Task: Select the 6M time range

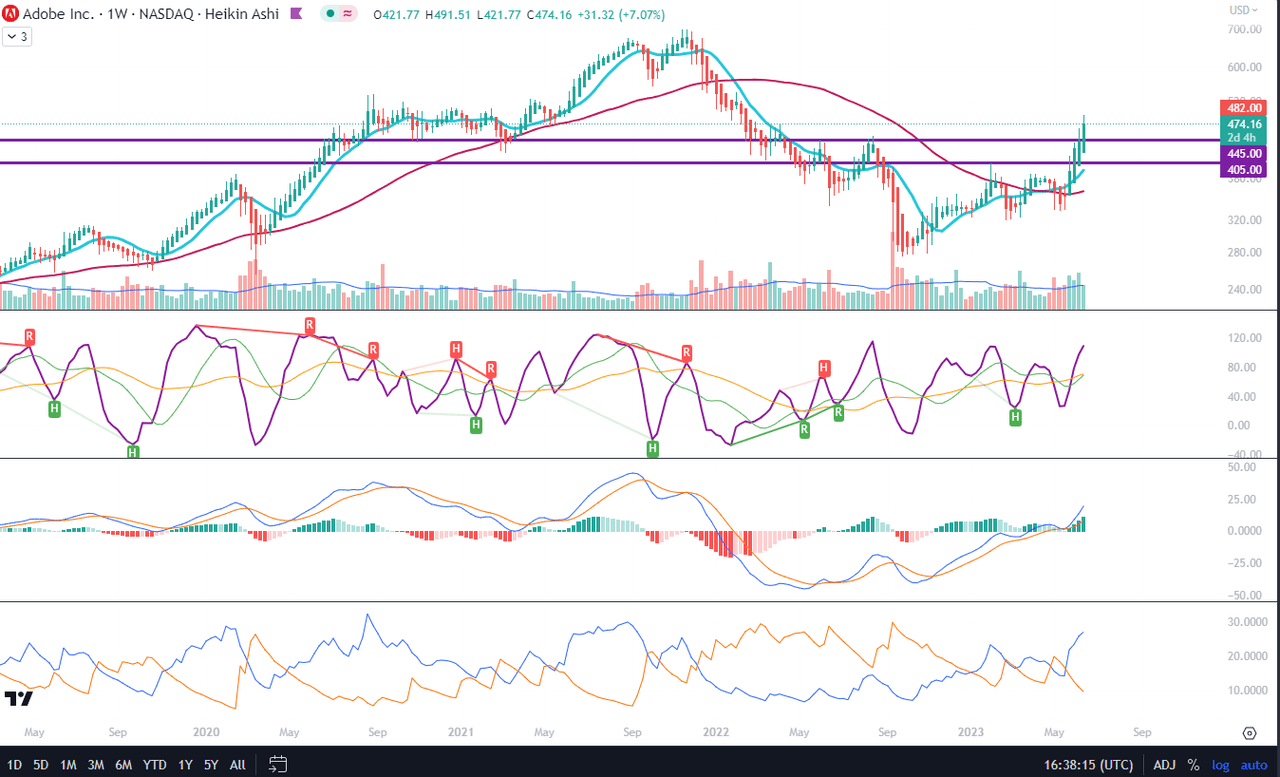Action: 124,765
